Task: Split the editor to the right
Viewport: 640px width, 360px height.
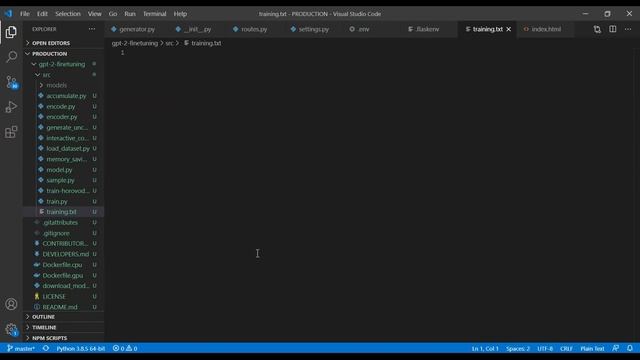Action: click(613, 29)
